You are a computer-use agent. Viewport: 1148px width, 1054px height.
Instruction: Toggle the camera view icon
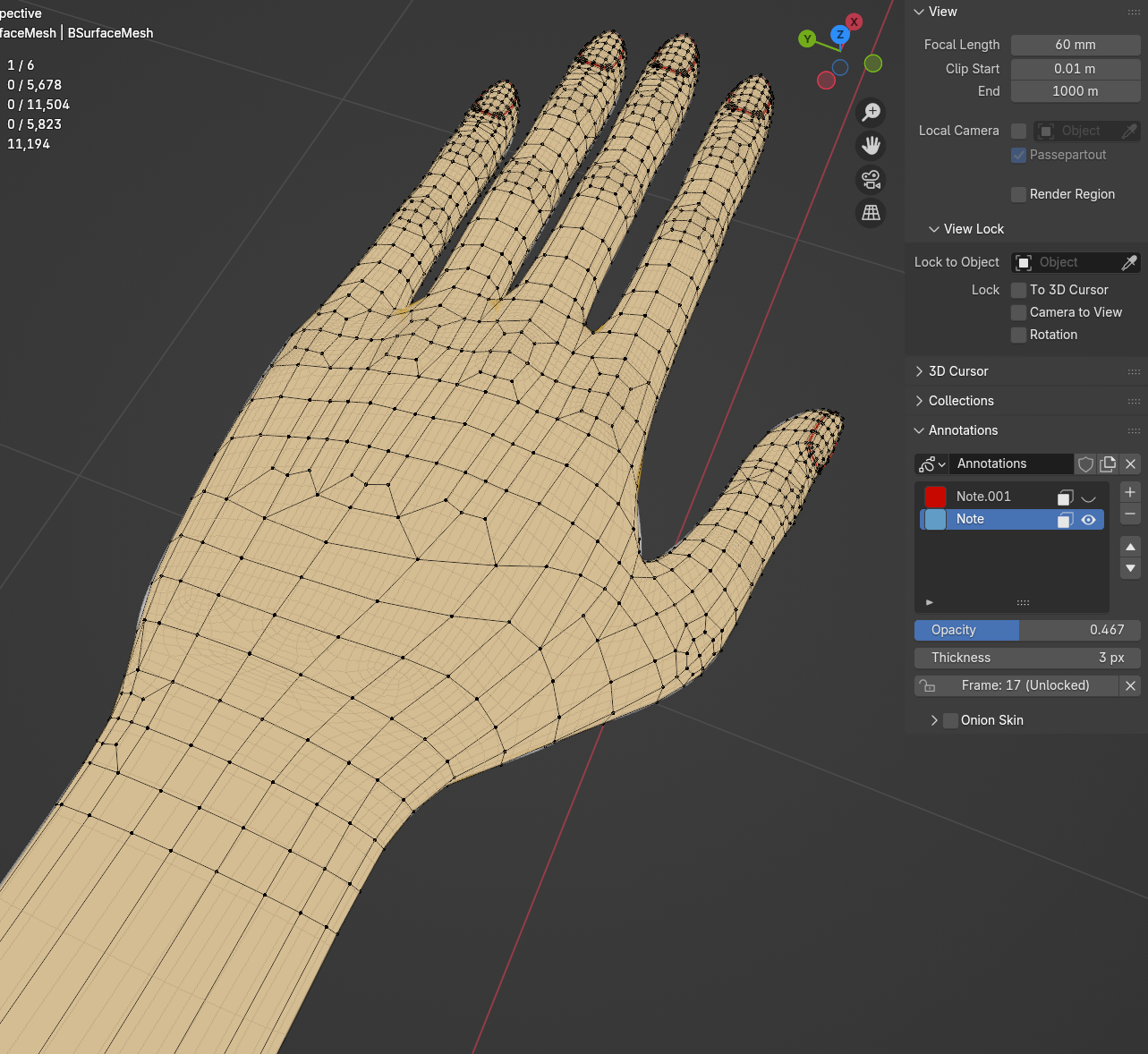pyautogui.click(x=871, y=180)
